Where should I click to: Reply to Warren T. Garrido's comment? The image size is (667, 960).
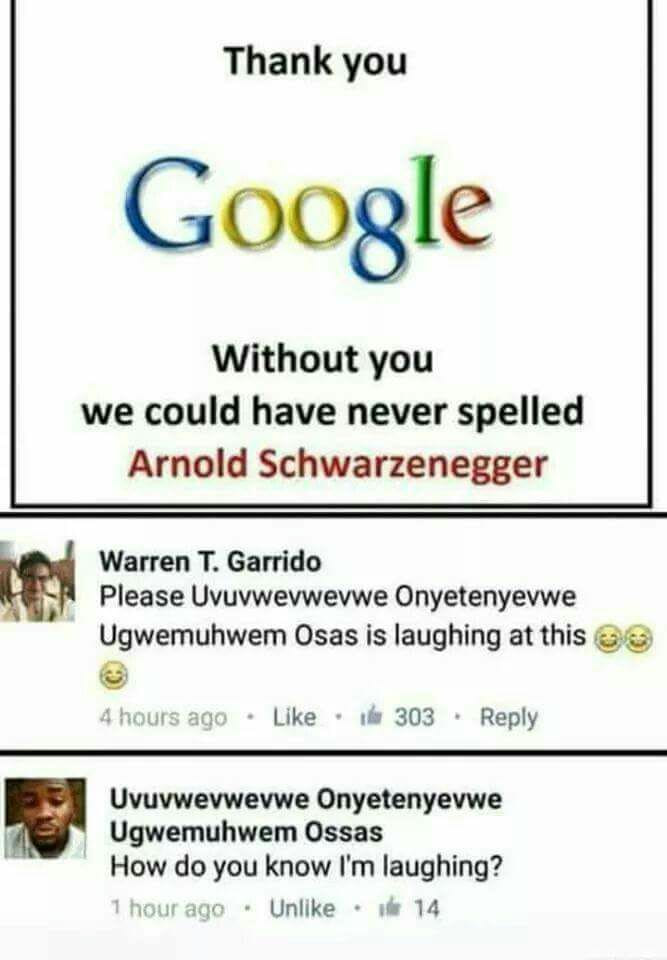pos(508,717)
